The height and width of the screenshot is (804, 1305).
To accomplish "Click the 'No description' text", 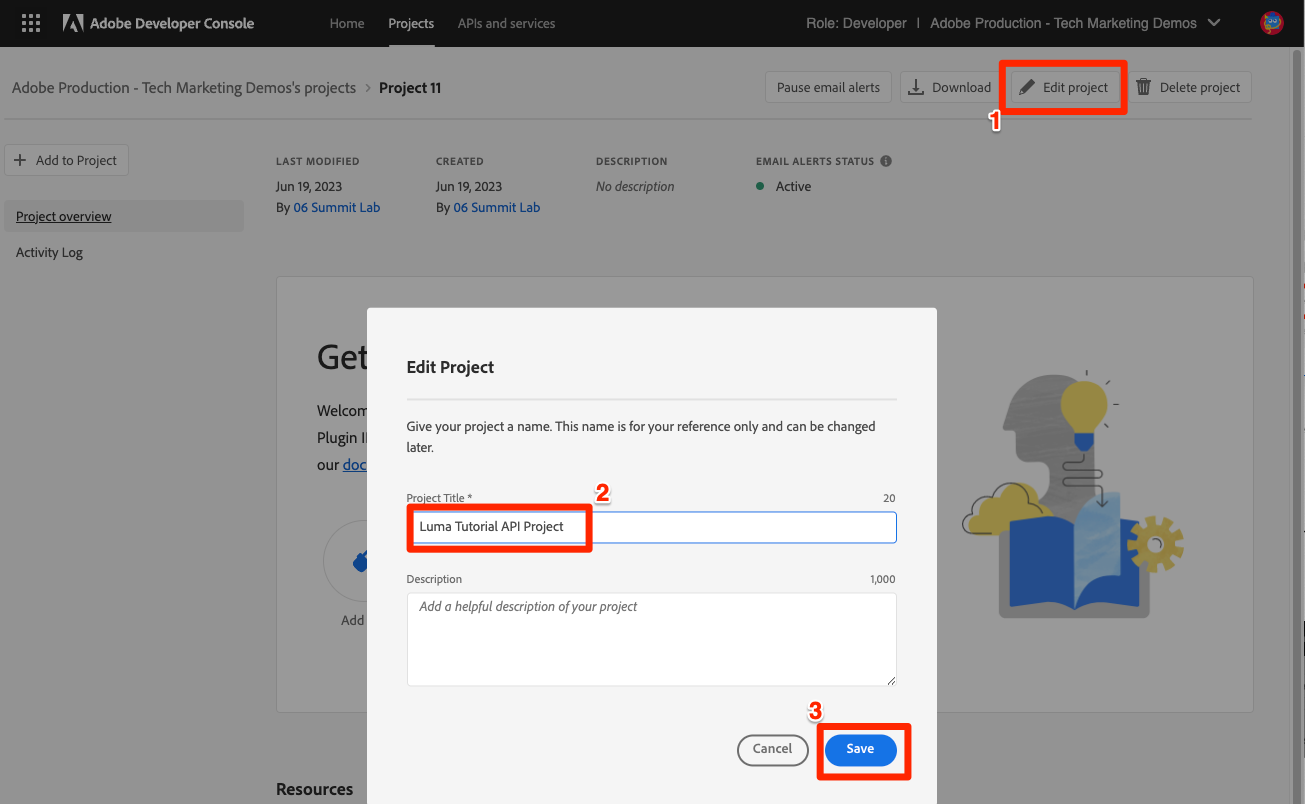I will tap(635, 187).
